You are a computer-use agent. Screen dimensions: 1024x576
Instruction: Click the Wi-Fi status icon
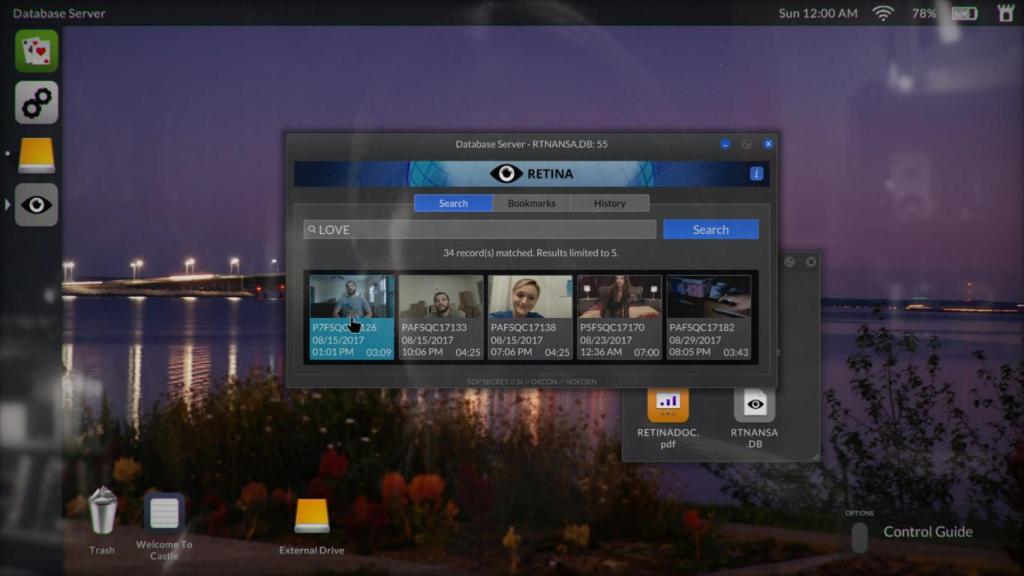click(883, 13)
